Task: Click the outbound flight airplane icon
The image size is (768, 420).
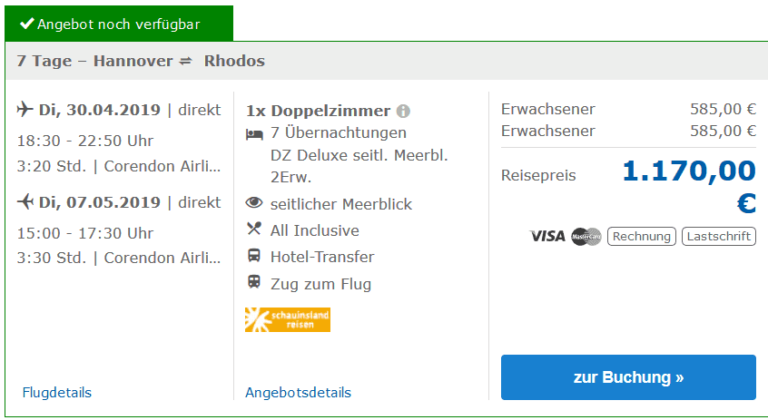Action: [26, 109]
